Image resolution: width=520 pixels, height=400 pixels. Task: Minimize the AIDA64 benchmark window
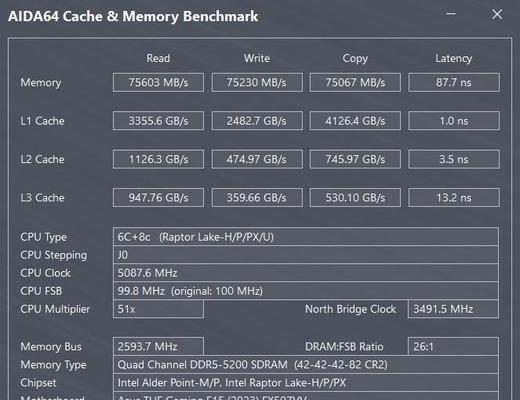coord(451,14)
